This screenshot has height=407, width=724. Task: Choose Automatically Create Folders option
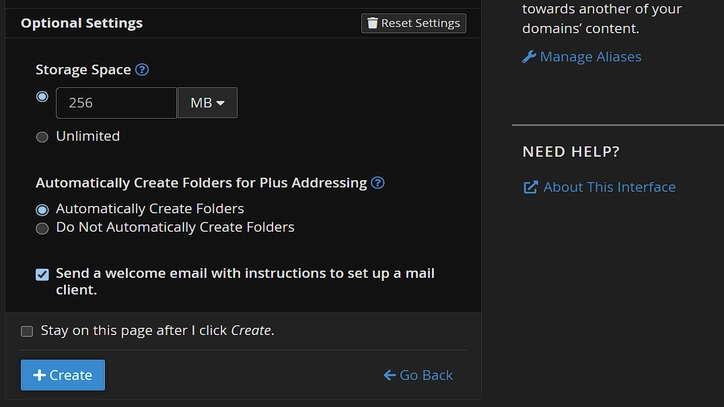click(42, 210)
